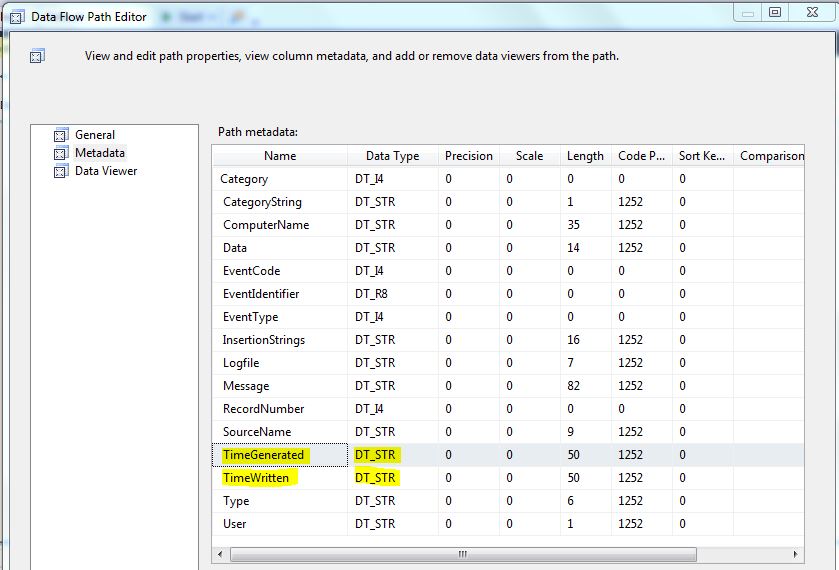Select the ComputerName metadata row
The height and width of the screenshot is (570, 839).
pyautogui.click(x=266, y=225)
